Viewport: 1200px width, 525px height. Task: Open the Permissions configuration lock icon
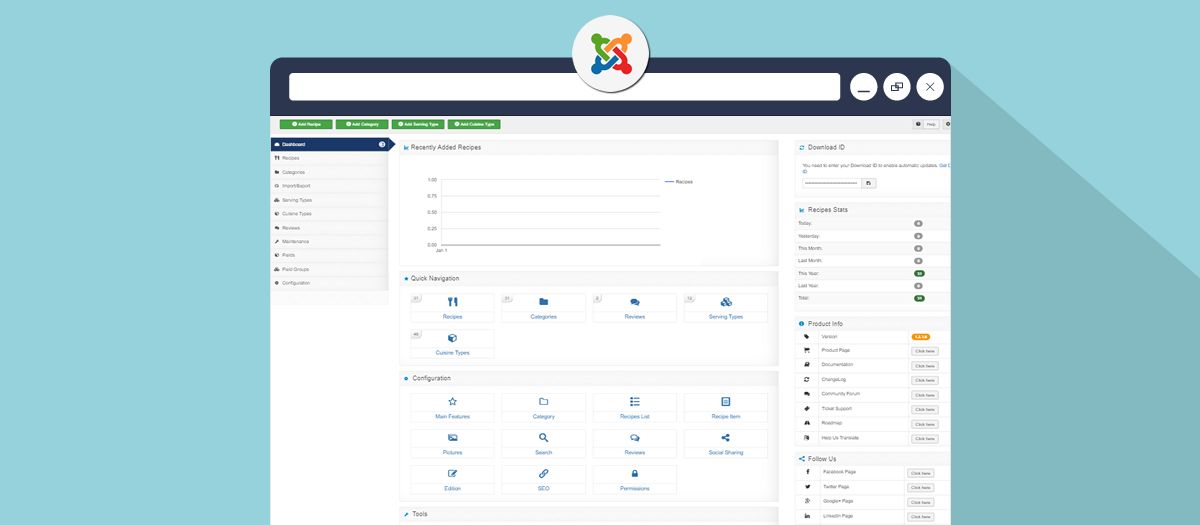(x=634, y=473)
